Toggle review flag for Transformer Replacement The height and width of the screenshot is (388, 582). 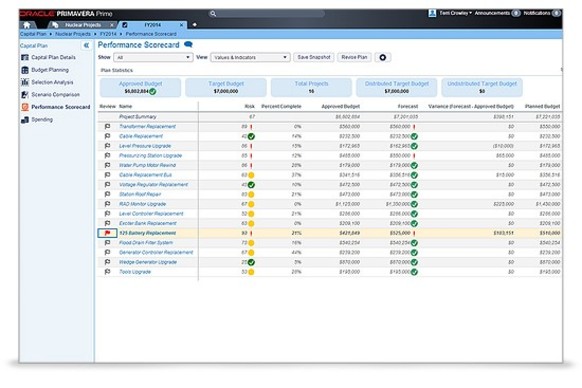107,127
